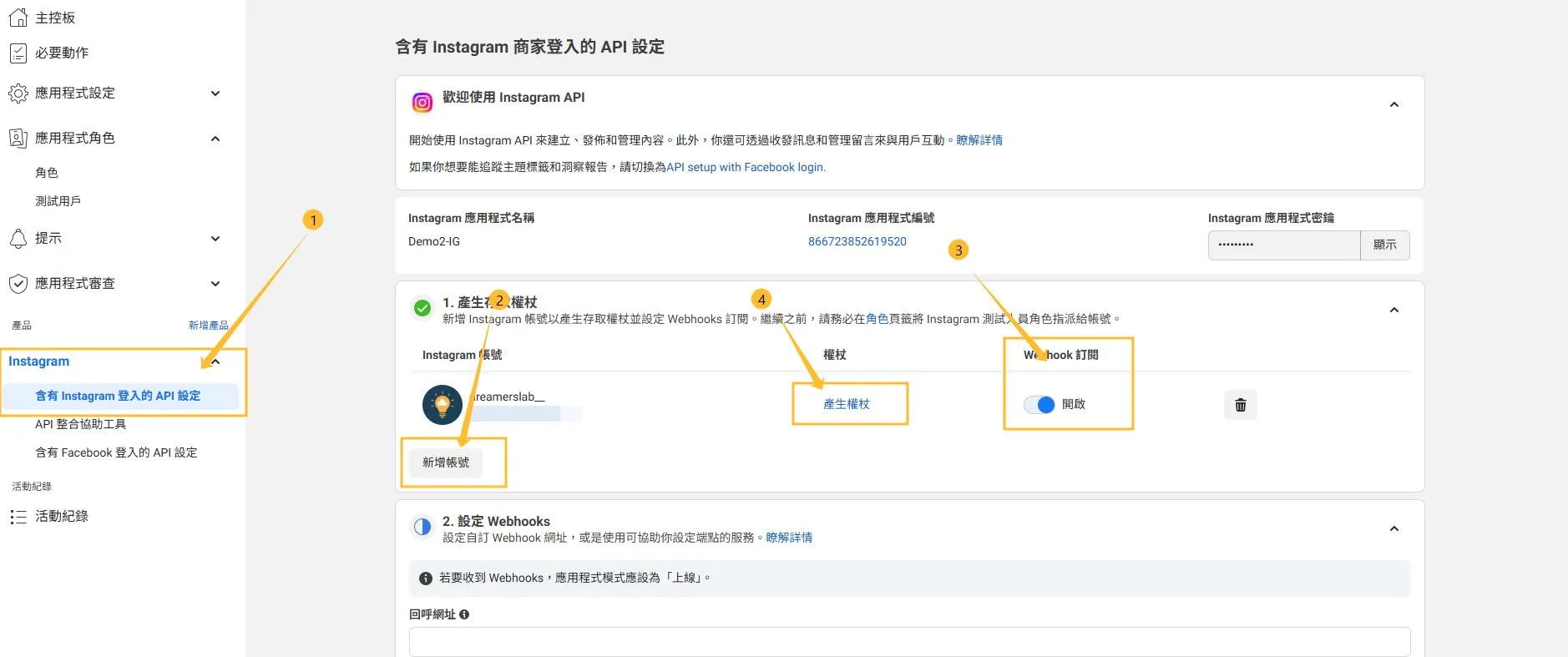1568x657 pixels.
Task: Click API setup with Facebook login link
Action: (746, 167)
